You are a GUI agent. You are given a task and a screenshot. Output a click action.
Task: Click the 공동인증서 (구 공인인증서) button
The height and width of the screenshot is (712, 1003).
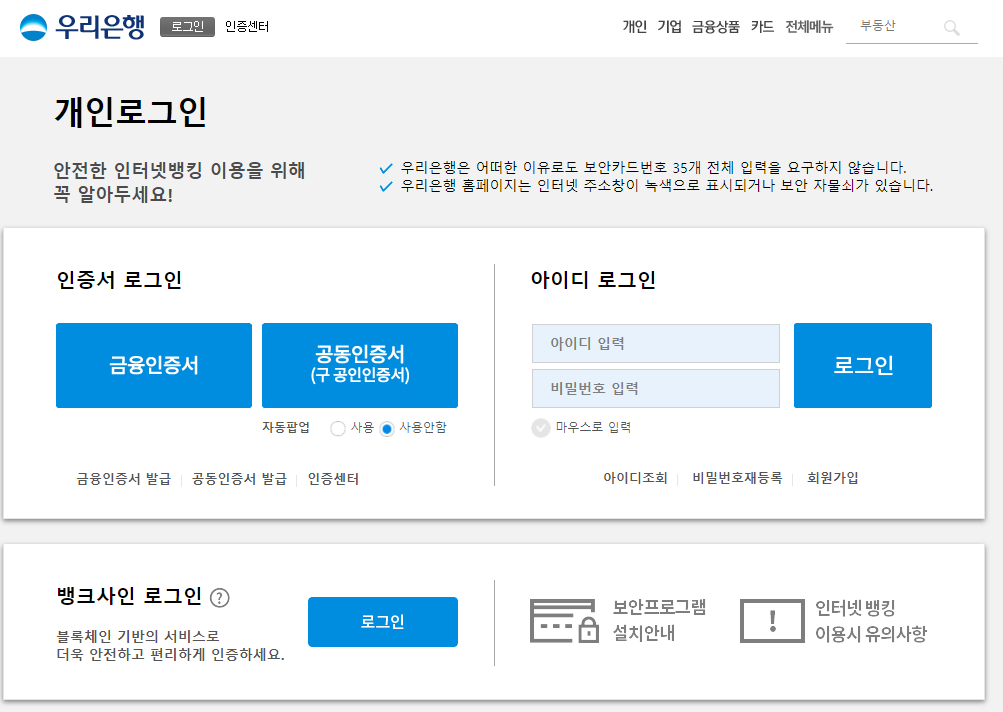(x=360, y=365)
